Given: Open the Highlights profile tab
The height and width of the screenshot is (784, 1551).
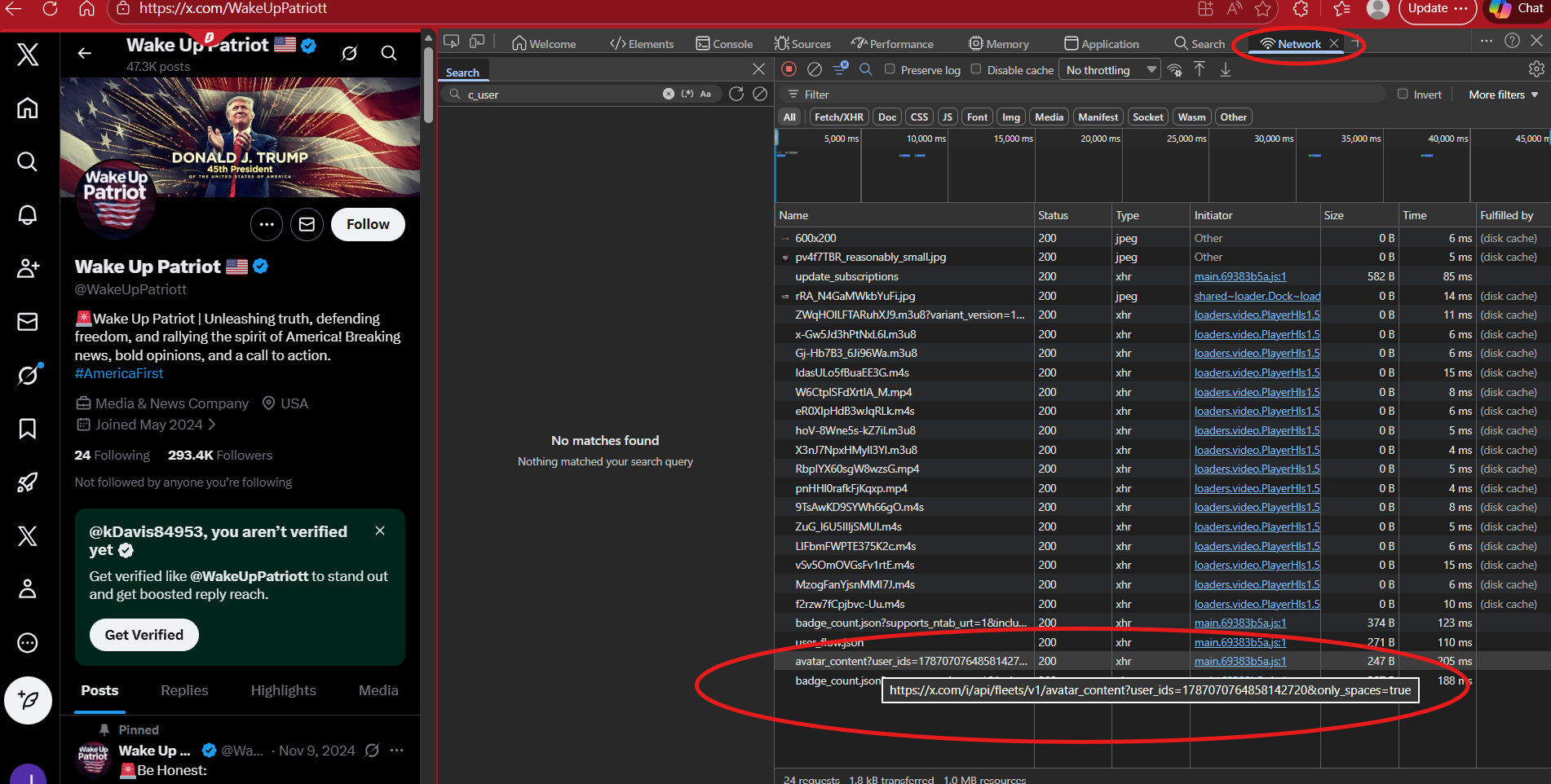Looking at the screenshot, I should point(283,690).
